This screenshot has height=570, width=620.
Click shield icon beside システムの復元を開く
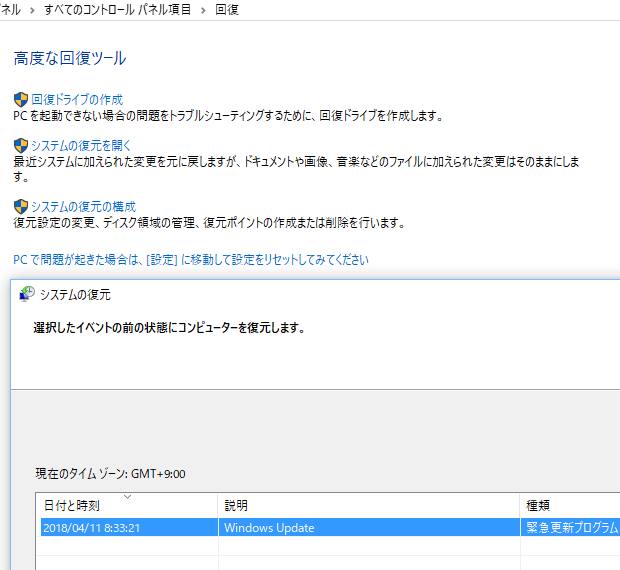[21, 145]
